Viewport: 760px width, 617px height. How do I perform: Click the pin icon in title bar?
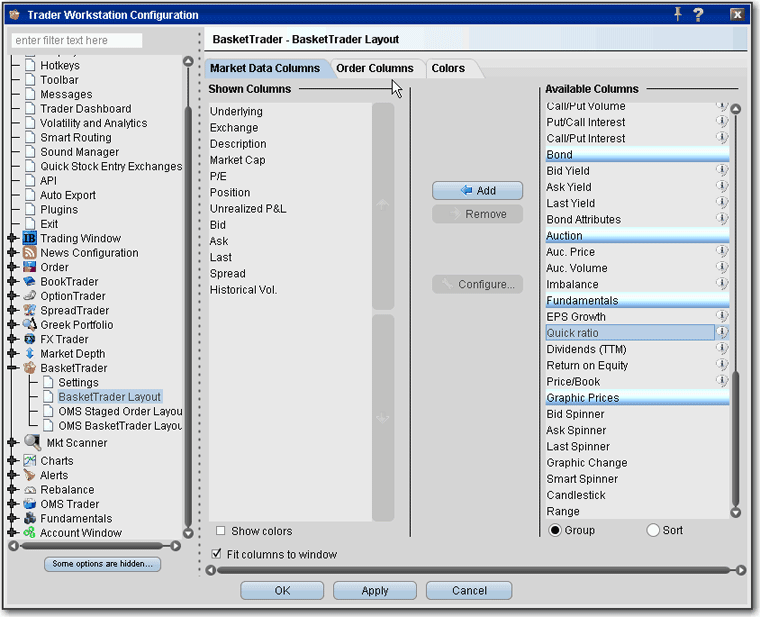pos(678,15)
